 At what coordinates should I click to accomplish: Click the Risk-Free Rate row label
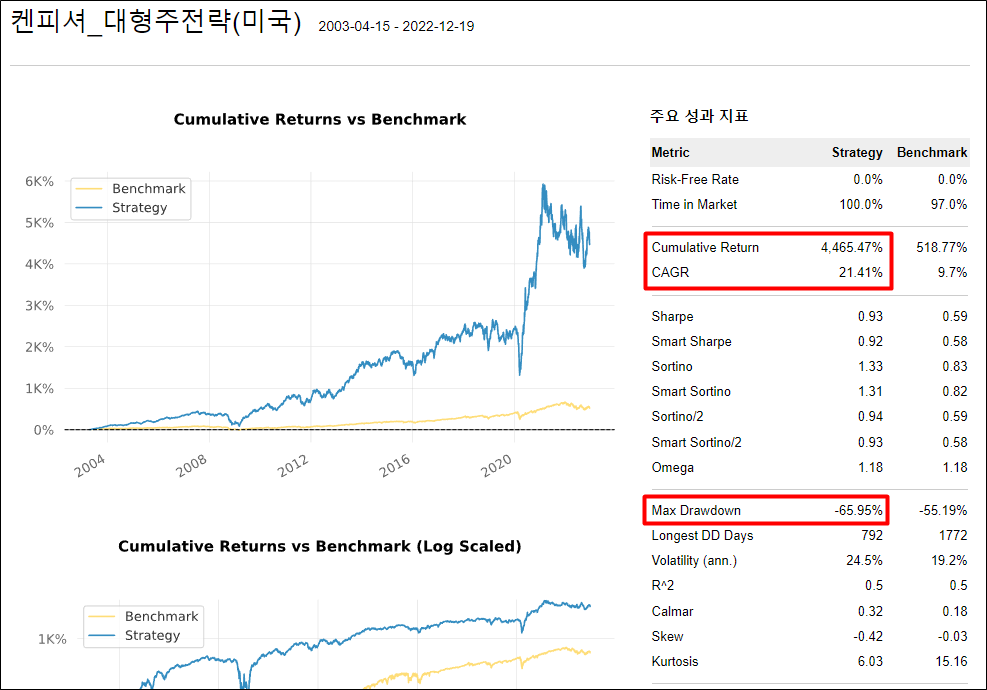pyautogui.click(x=695, y=179)
